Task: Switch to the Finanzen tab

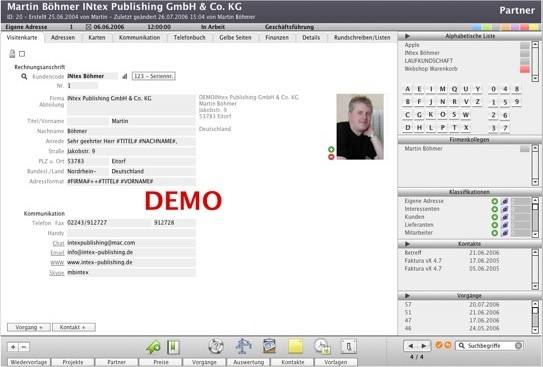Action: click(x=277, y=37)
